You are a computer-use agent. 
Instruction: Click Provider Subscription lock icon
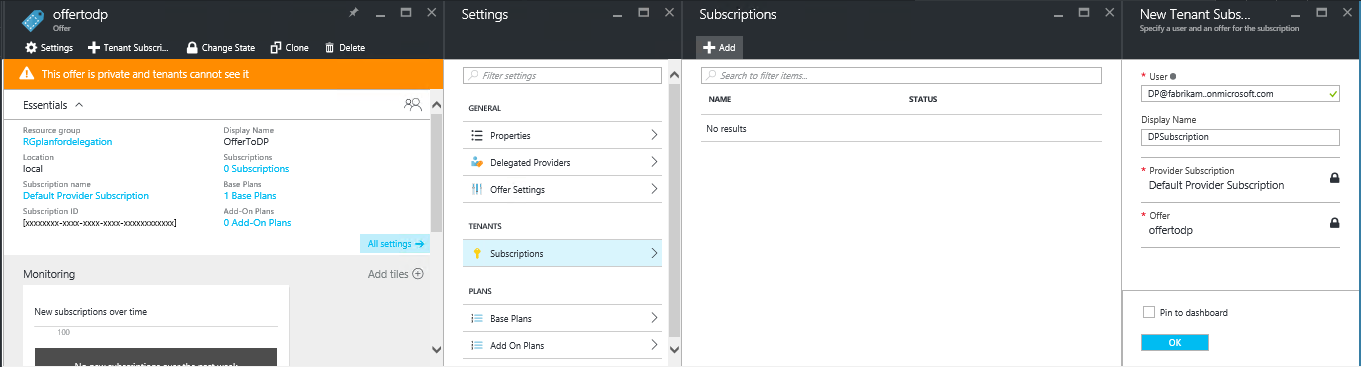[1334, 178]
